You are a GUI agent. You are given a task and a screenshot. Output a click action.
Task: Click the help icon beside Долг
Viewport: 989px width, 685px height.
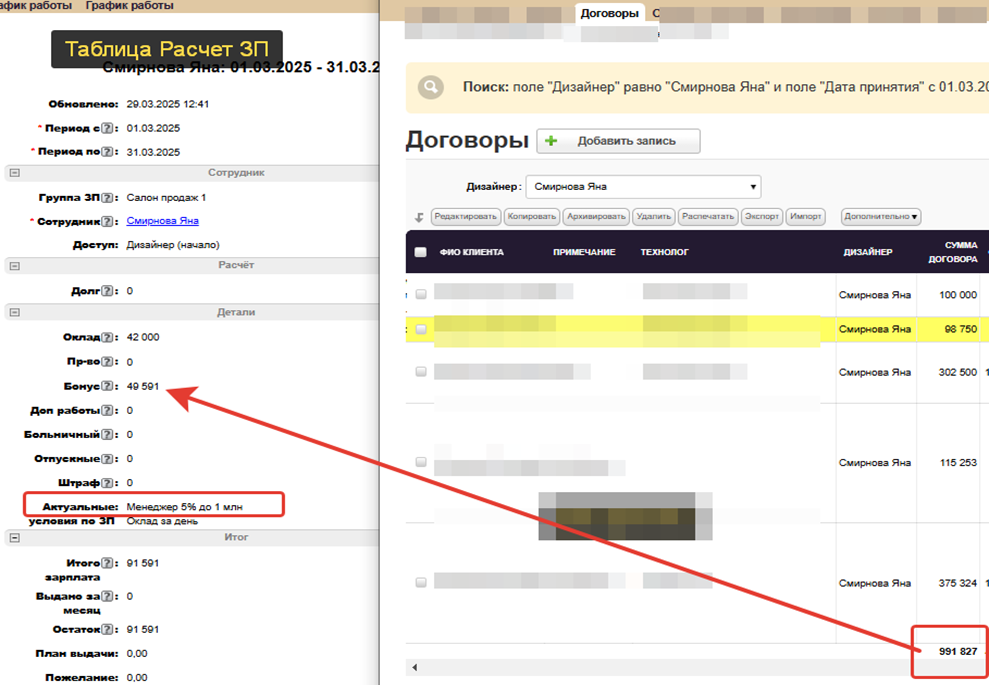(106, 291)
